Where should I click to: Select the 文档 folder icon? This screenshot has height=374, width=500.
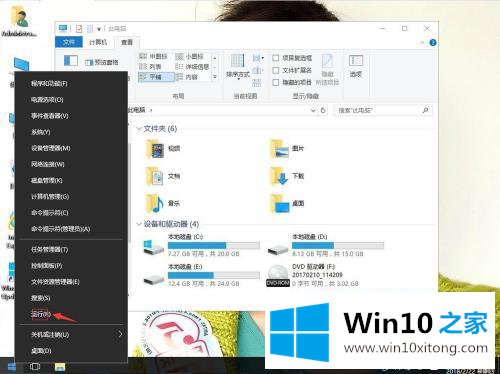click(x=155, y=176)
